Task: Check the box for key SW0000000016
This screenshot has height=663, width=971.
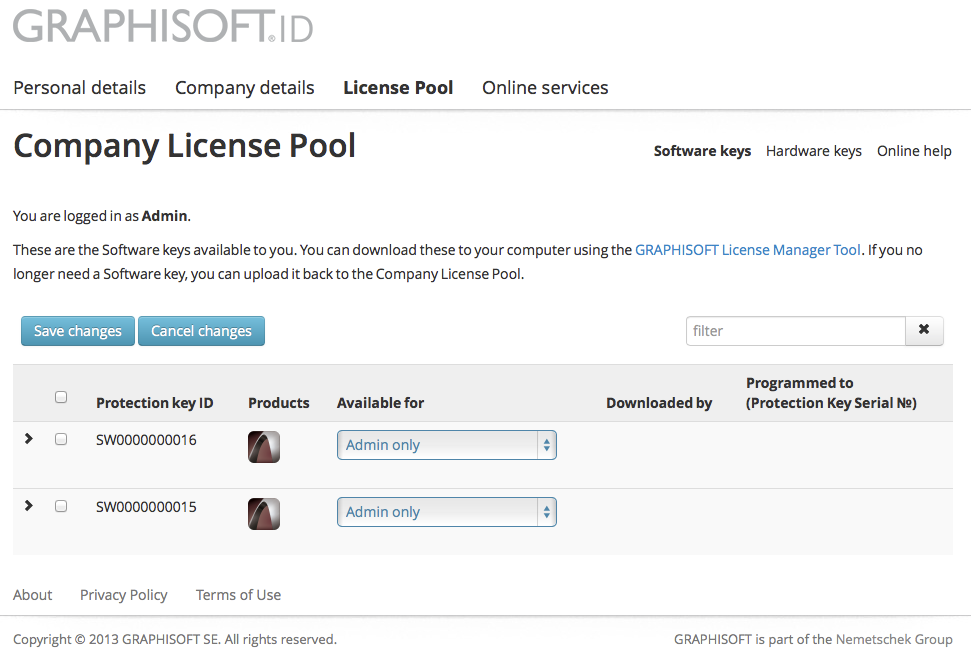Action: tap(61, 439)
